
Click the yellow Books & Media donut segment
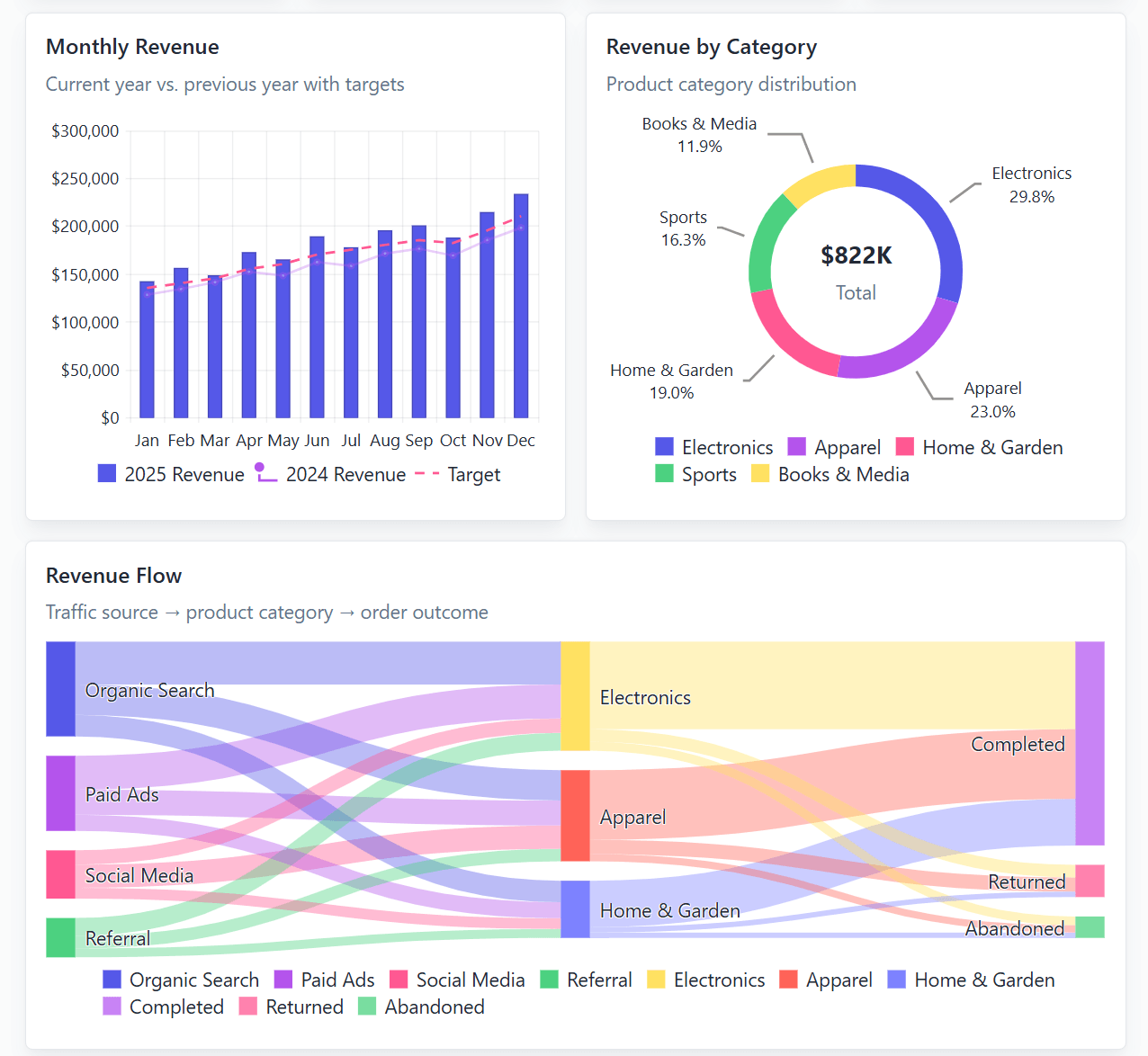(819, 183)
